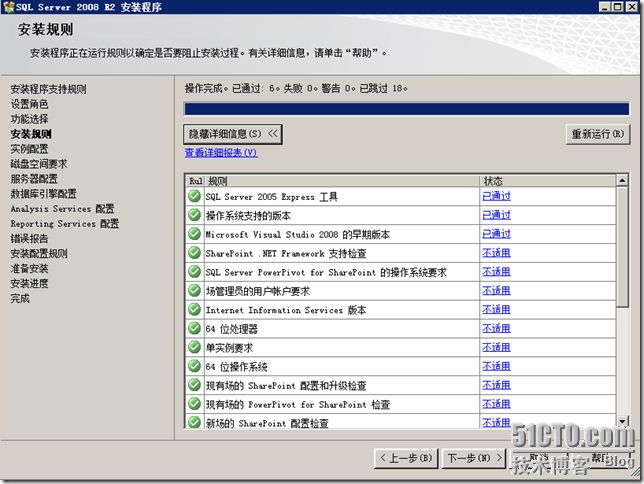This screenshot has height=484, width=644.
Task: Select 服务器配置 step in sidebar
Action: coord(34,179)
